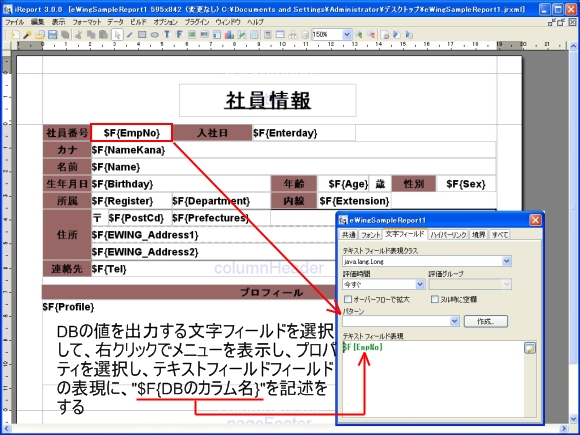Click the Compile report icon
This screenshot has width=580, height=435.
coord(385,35)
